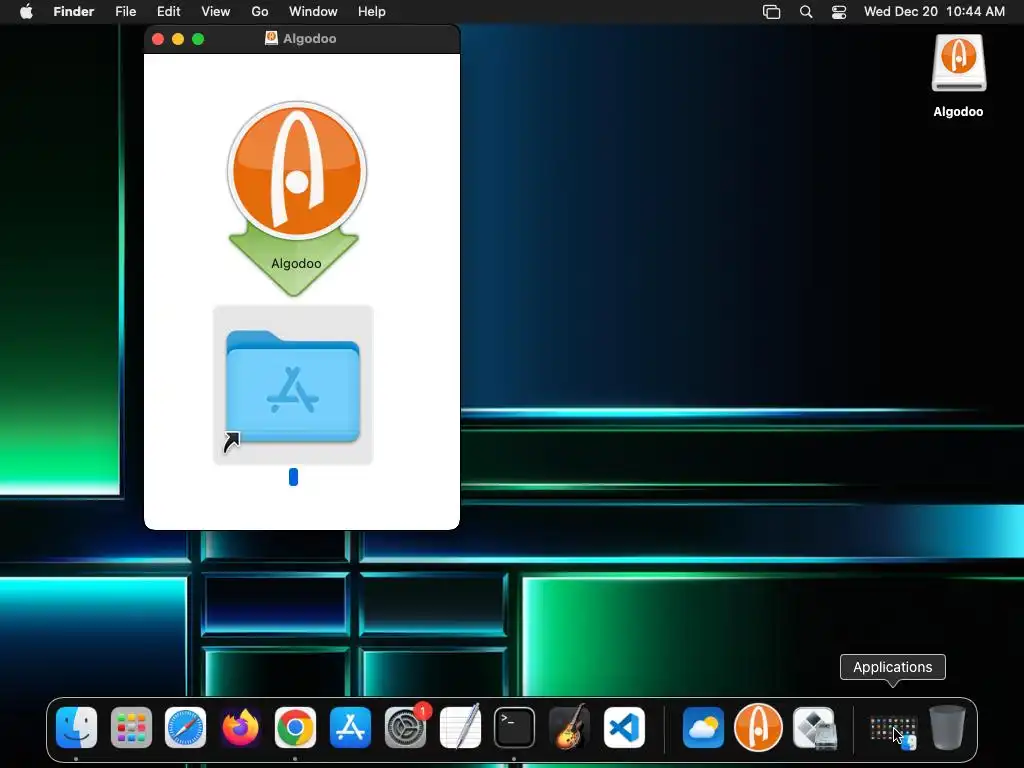Open Boot Camp Assistant in the Dock
The height and width of the screenshot is (768, 1024).
click(814, 728)
